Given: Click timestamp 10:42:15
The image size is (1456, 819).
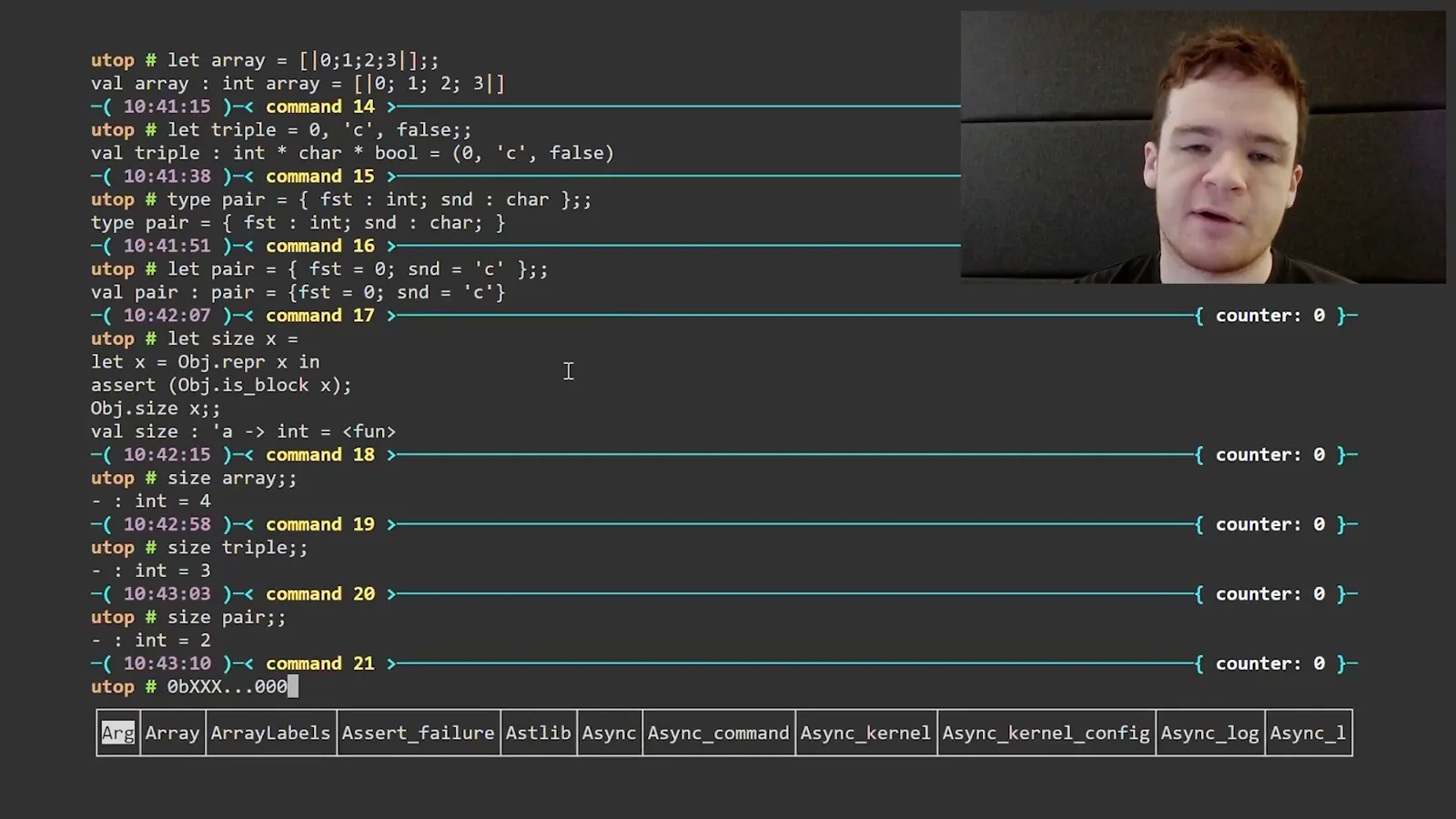Looking at the screenshot, I should coord(167,454).
